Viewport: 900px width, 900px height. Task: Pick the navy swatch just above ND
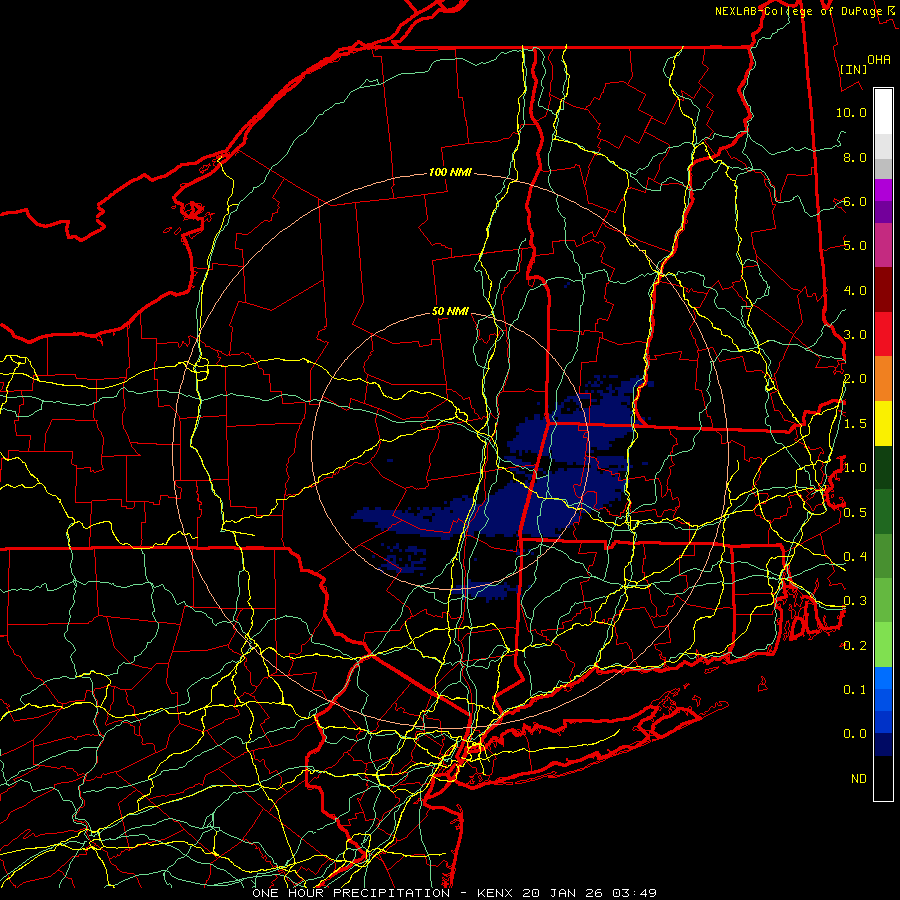point(883,744)
